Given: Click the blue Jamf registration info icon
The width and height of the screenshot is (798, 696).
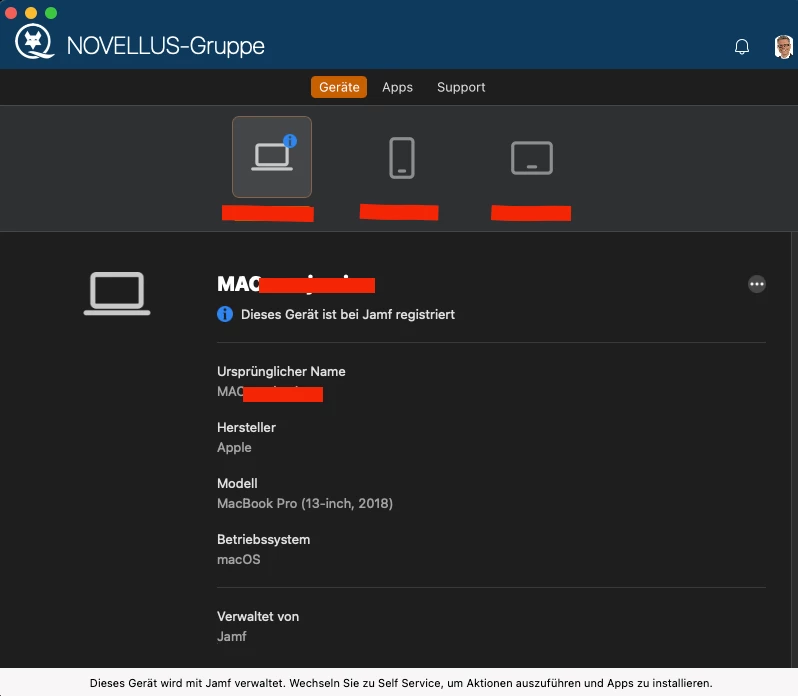Looking at the screenshot, I should pos(225,314).
